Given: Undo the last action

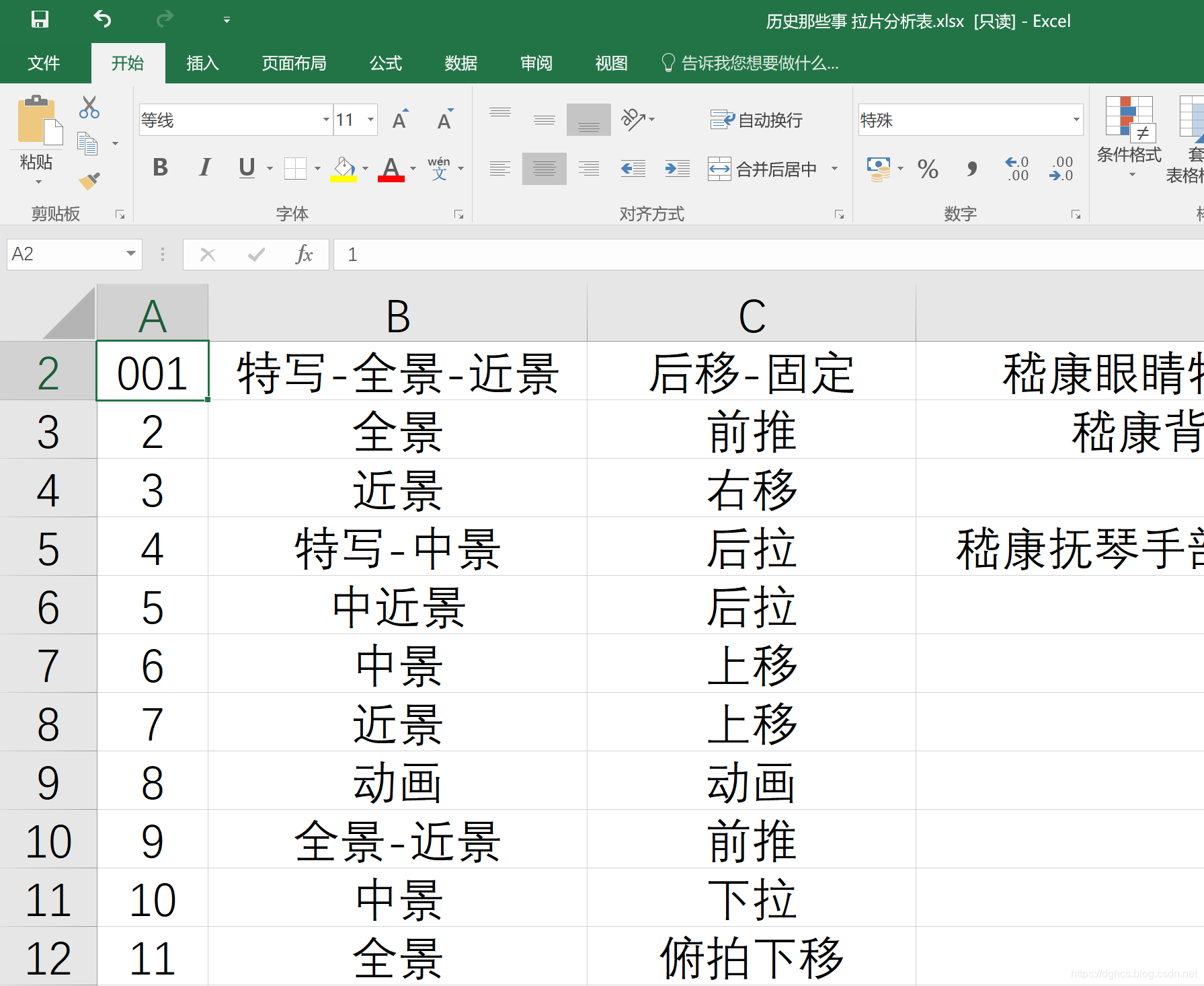Looking at the screenshot, I should pyautogui.click(x=102, y=20).
